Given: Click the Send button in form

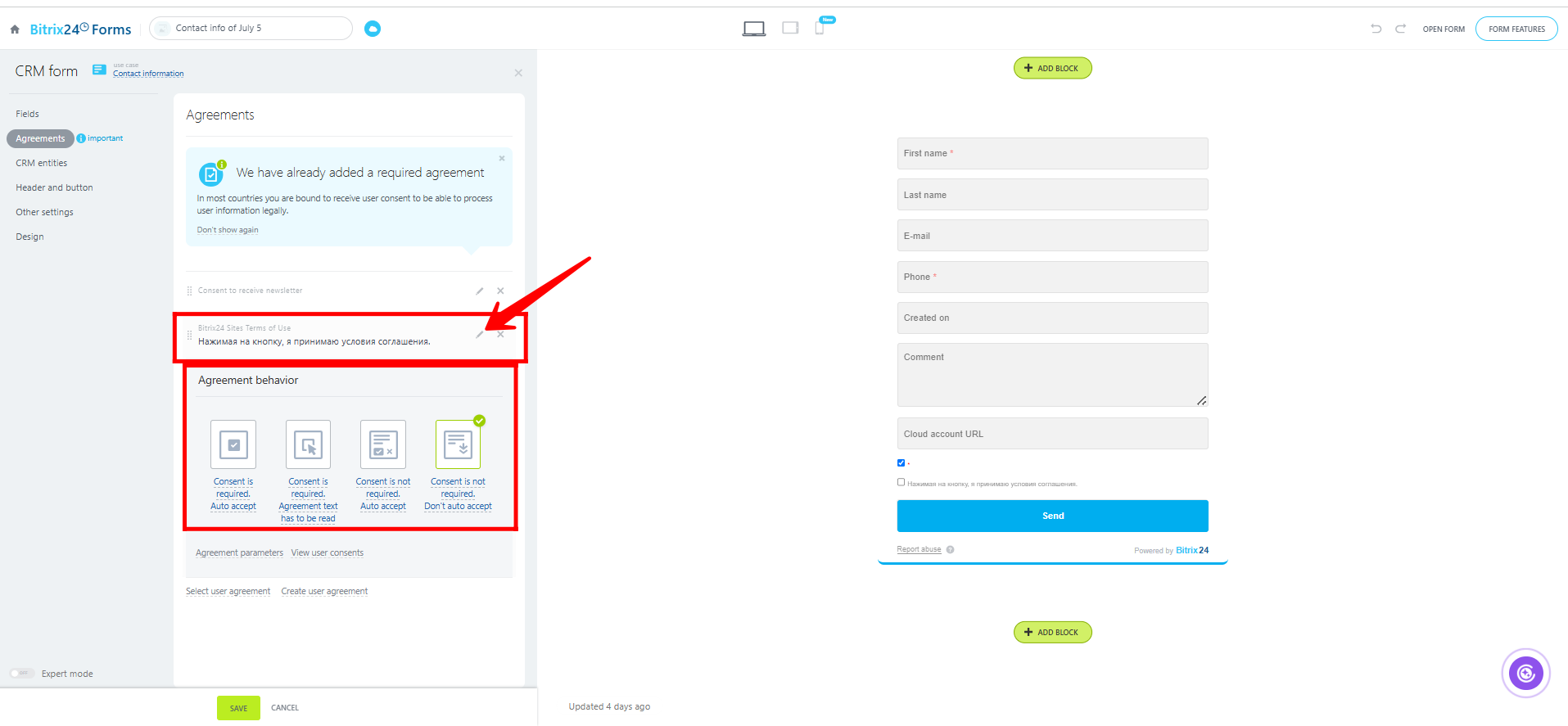Looking at the screenshot, I should 1052,516.
